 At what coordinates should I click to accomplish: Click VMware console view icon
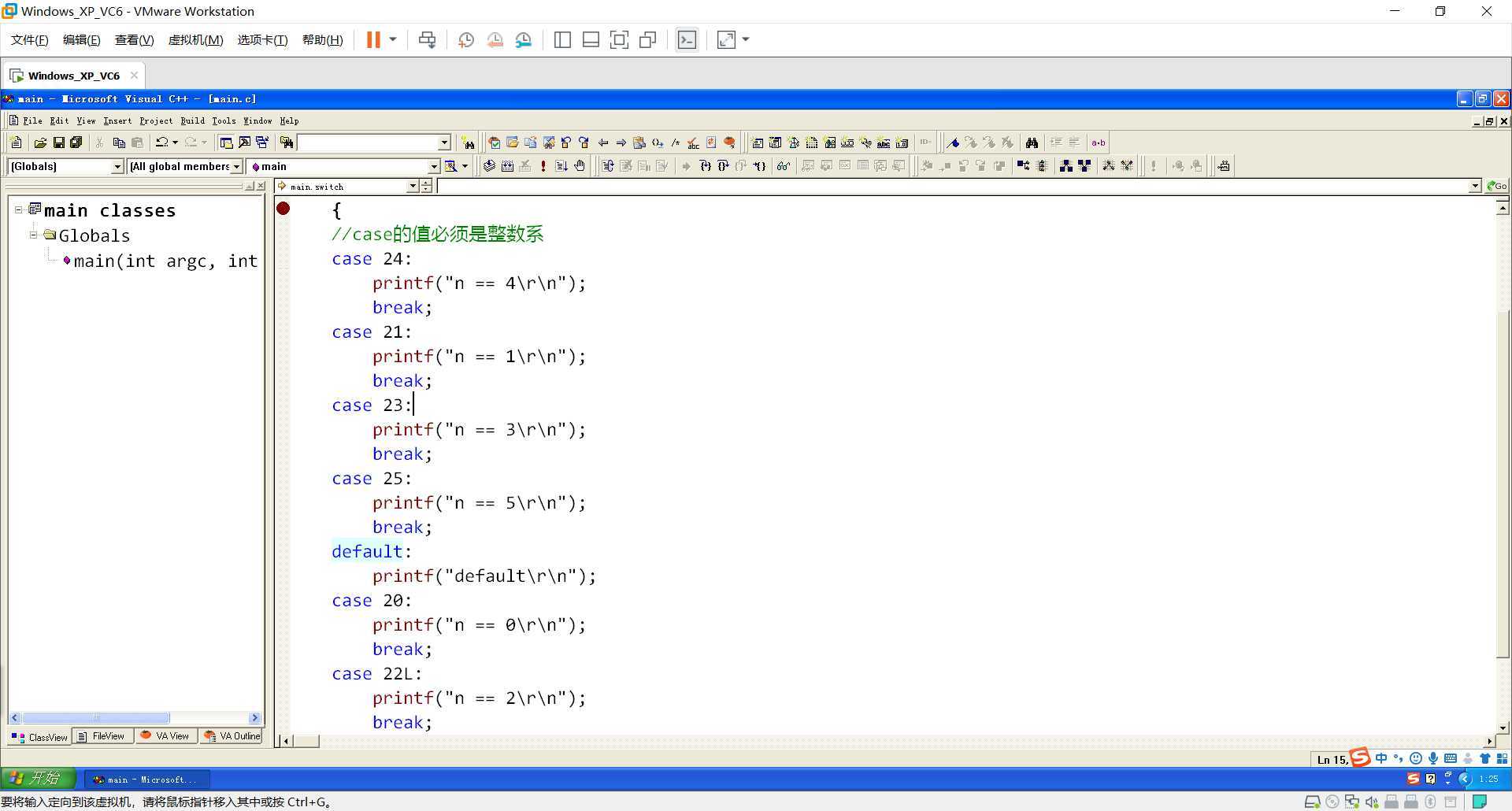pos(687,40)
